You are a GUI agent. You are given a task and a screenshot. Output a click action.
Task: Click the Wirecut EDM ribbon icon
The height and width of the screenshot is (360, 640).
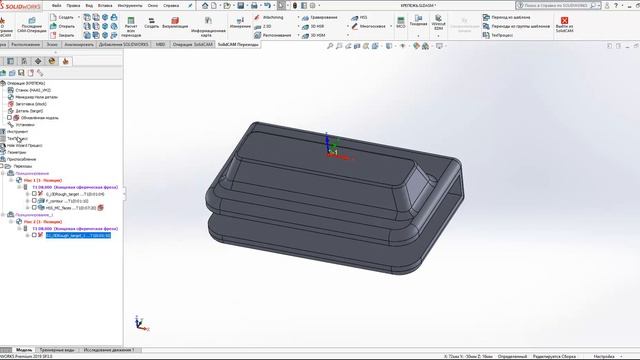438,22
